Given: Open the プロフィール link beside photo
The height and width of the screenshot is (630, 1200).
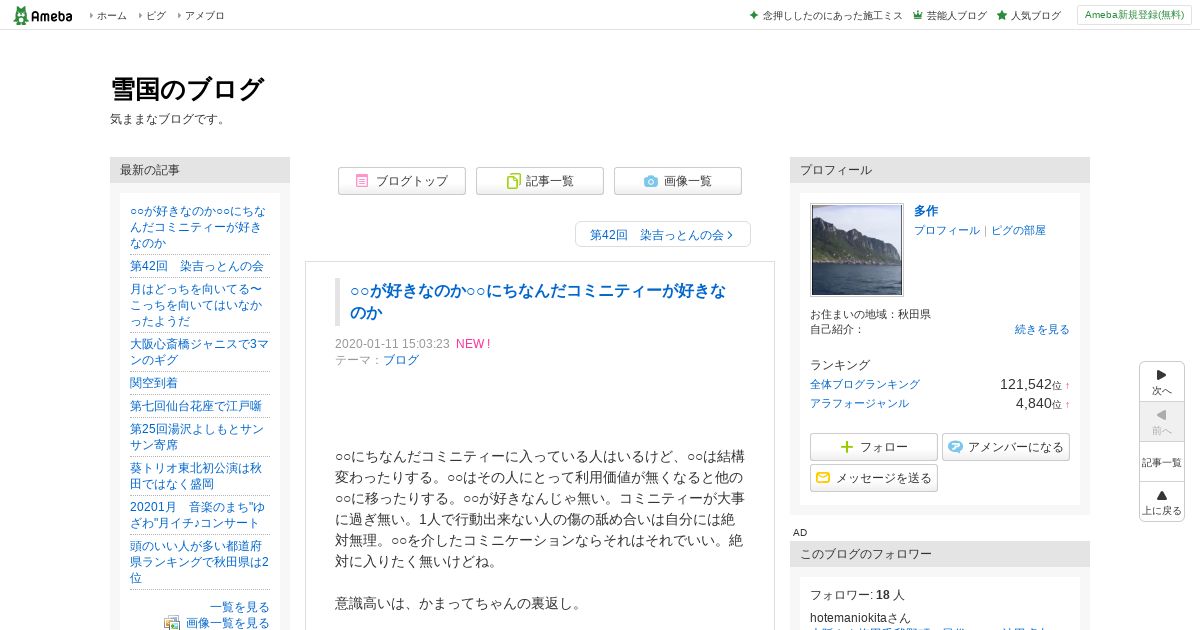Looking at the screenshot, I should click(x=947, y=230).
